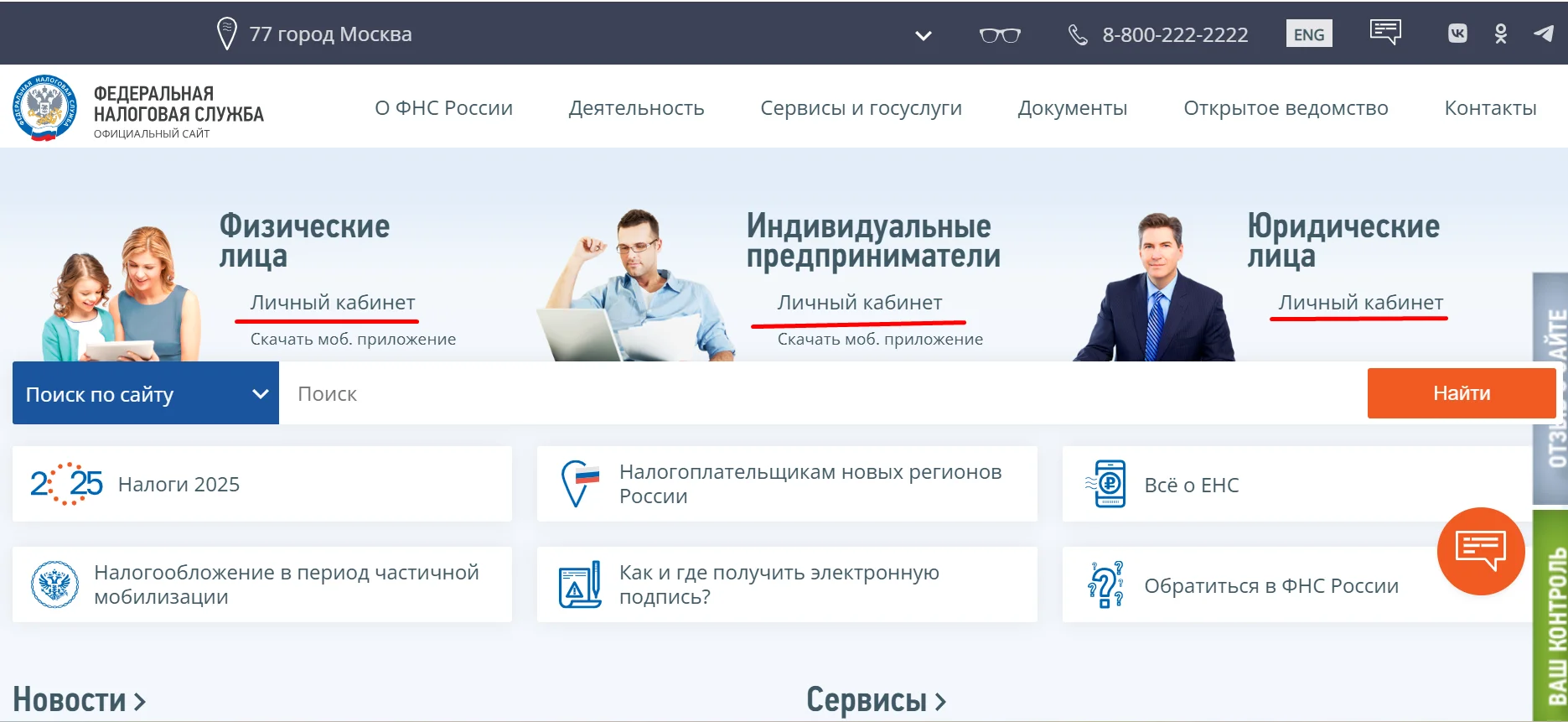Click the location pin icon
1568x722 pixels.
click(x=226, y=34)
